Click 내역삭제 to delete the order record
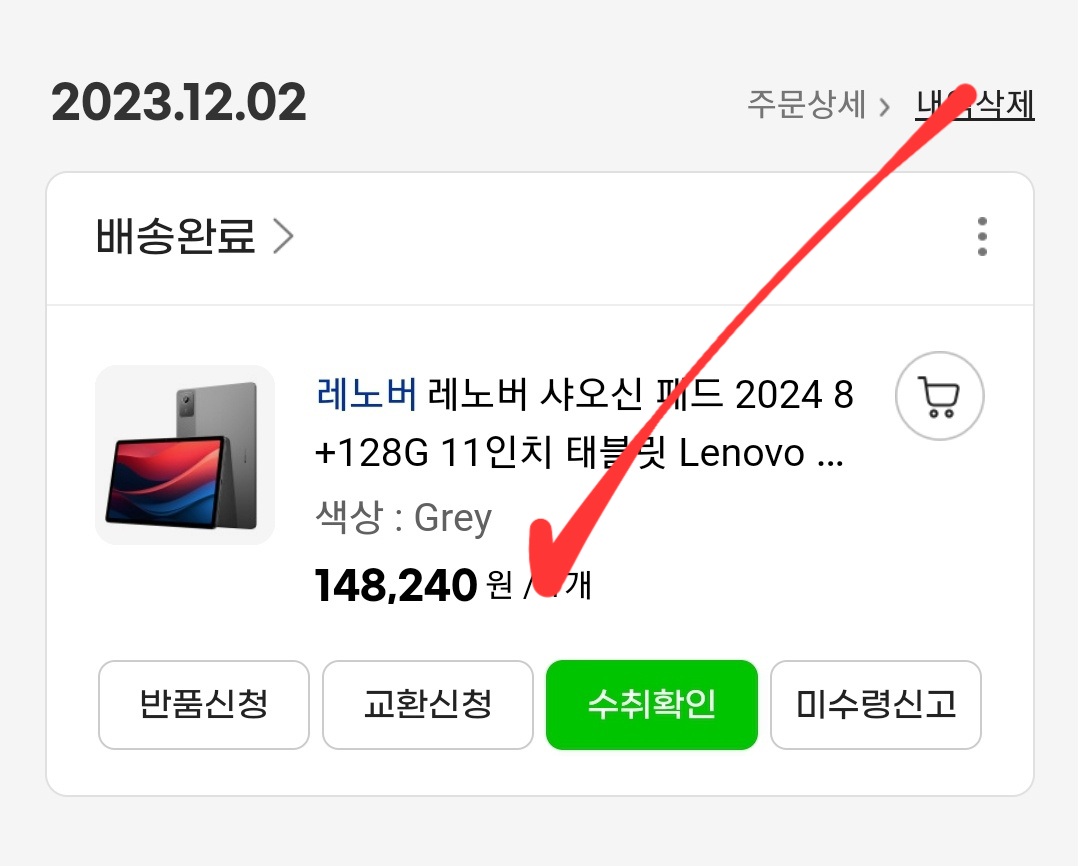This screenshot has height=866, width=1078. tap(974, 104)
